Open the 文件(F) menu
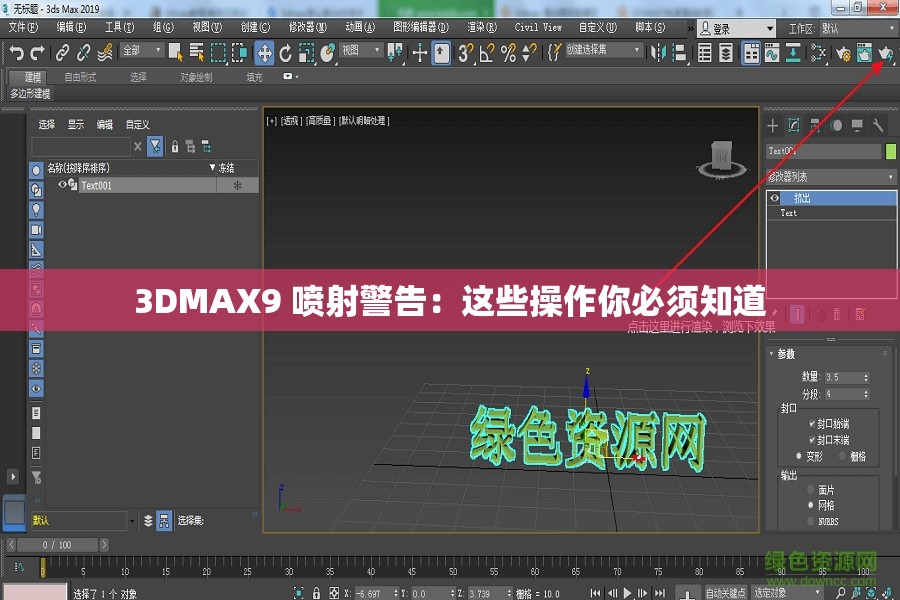The width and height of the screenshot is (900, 600). click(x=23, y=27)
